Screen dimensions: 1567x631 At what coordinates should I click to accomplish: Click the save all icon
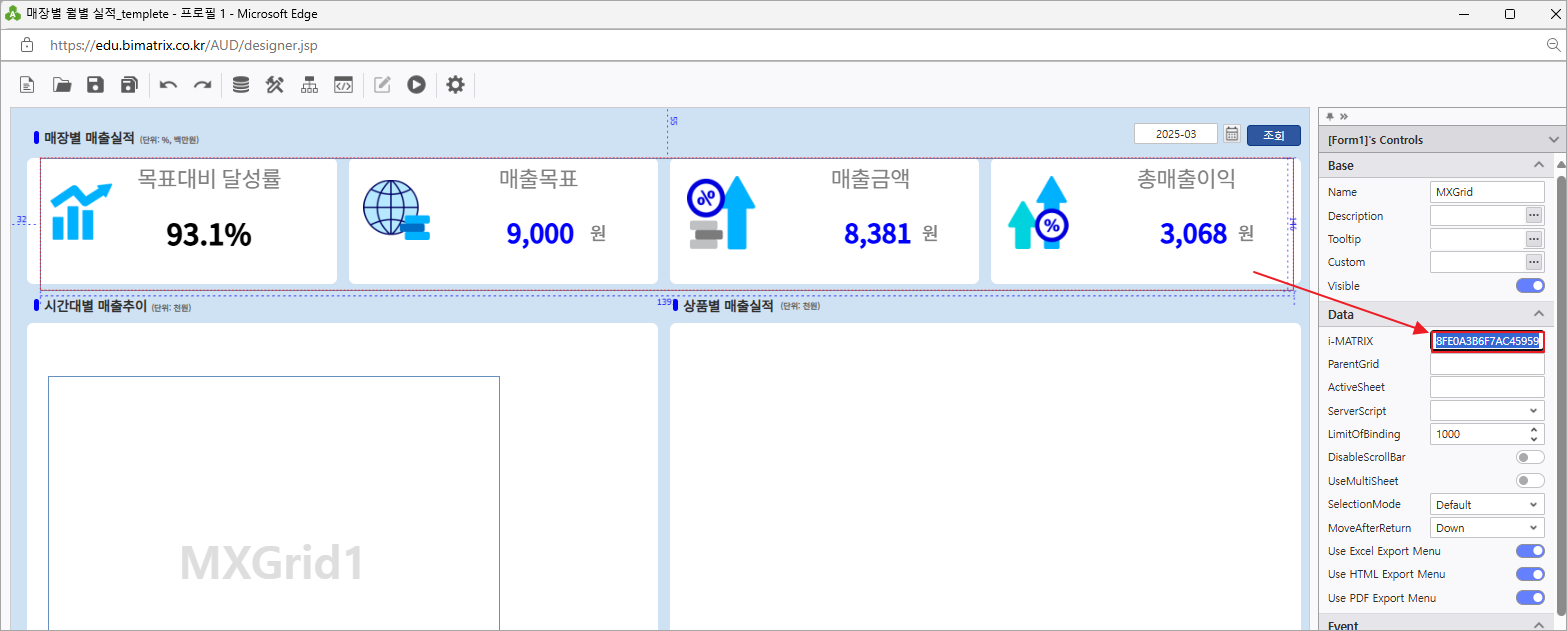(x=129, y=85)
